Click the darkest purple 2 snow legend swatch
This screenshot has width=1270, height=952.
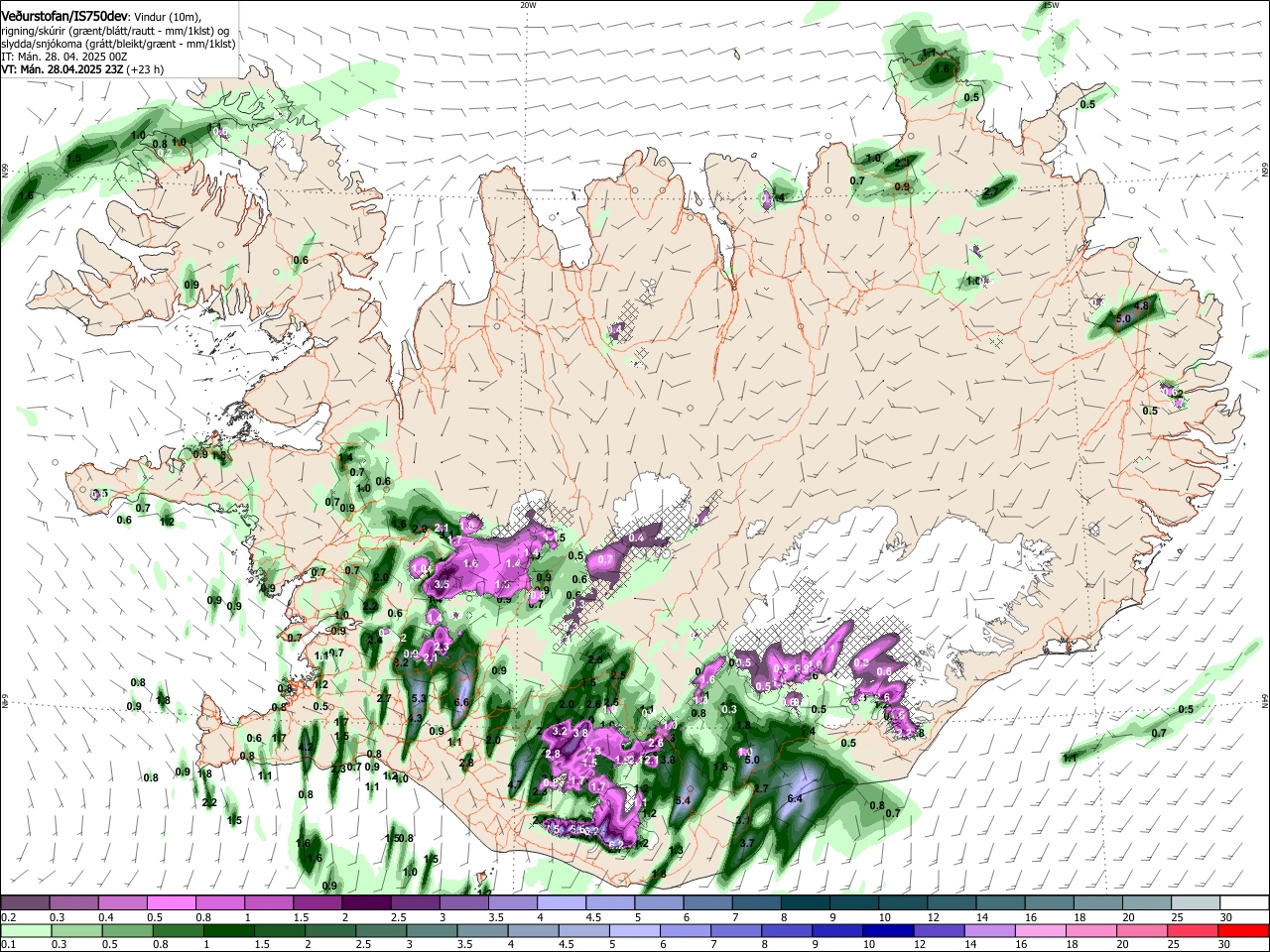click(366, 903)
